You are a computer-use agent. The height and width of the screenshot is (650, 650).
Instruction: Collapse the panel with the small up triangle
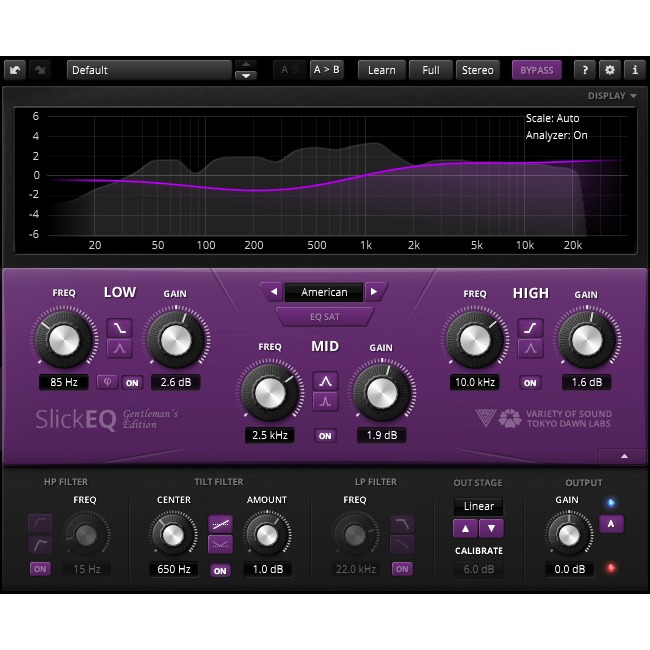[x=624, y=456]
